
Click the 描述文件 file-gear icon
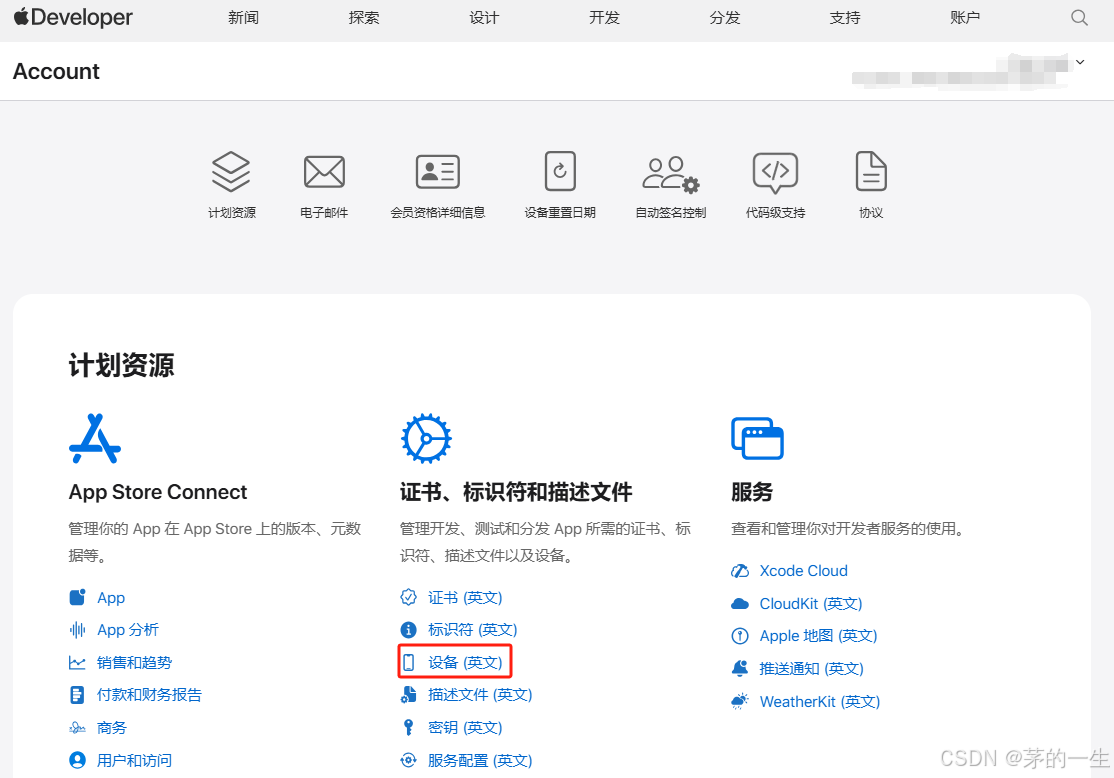click(409, 695)
